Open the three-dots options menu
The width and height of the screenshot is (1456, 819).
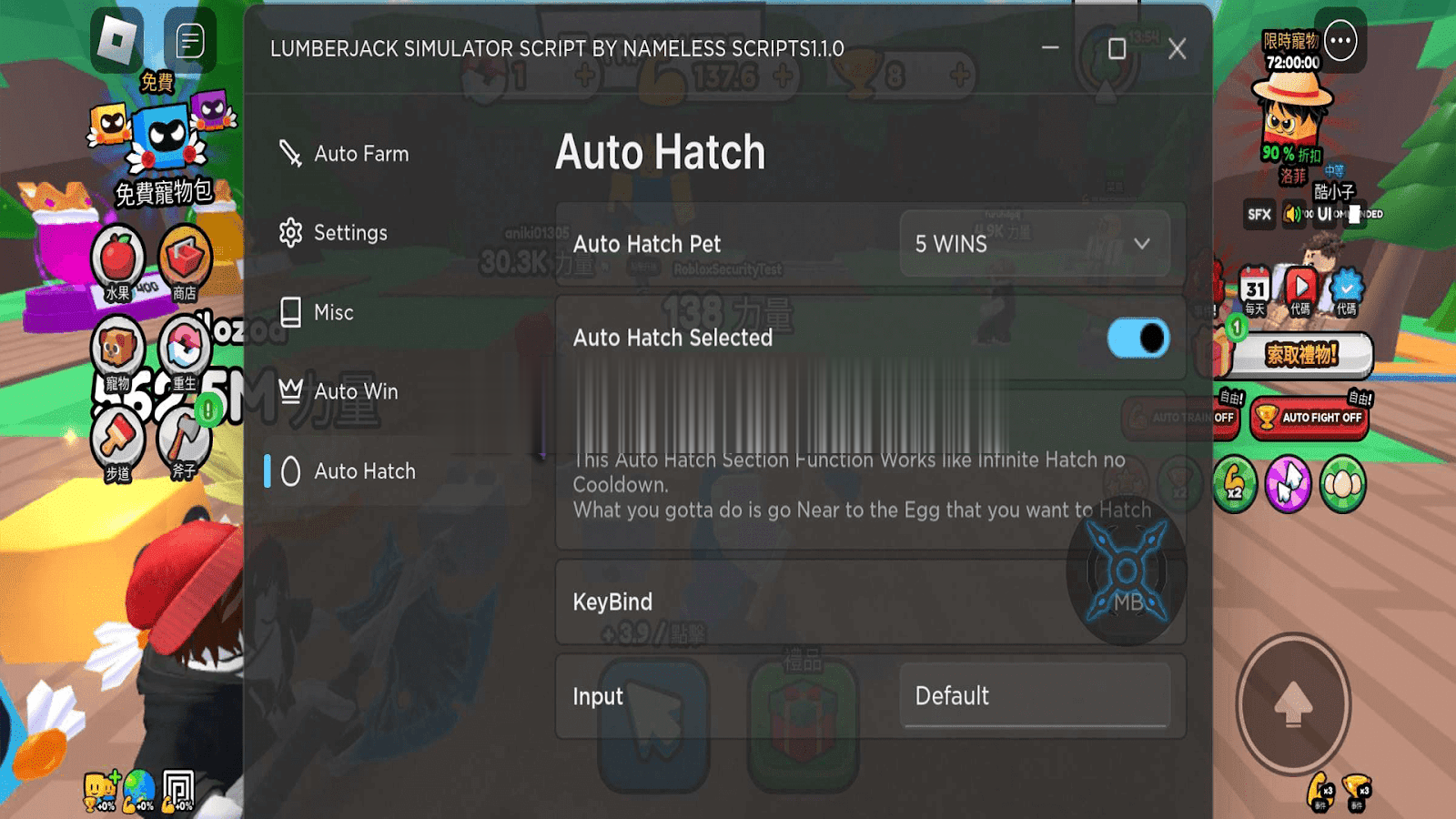1340,41
